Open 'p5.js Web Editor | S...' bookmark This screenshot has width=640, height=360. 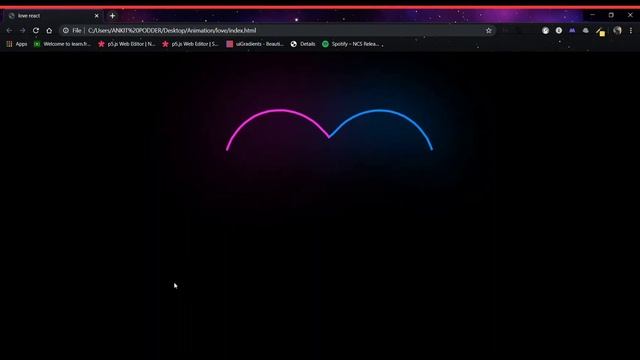click(191, 44)
